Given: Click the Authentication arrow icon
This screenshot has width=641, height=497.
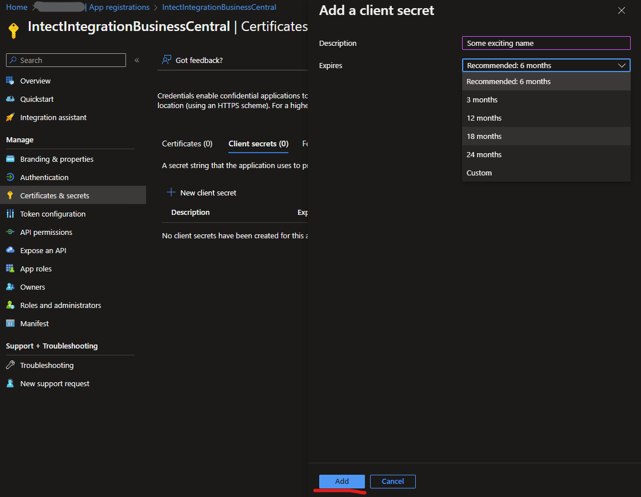Looking at the screenshot, I should (10, 177).
